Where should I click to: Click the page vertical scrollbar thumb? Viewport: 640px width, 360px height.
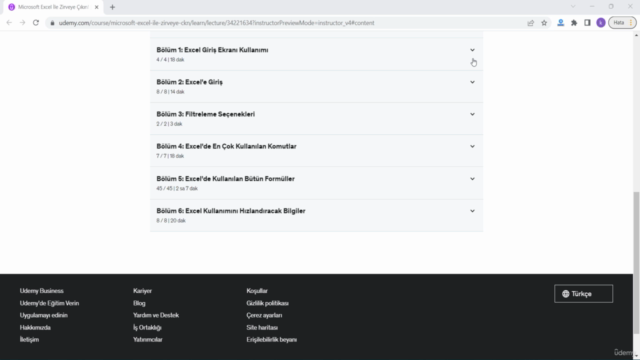pos(636,263)
